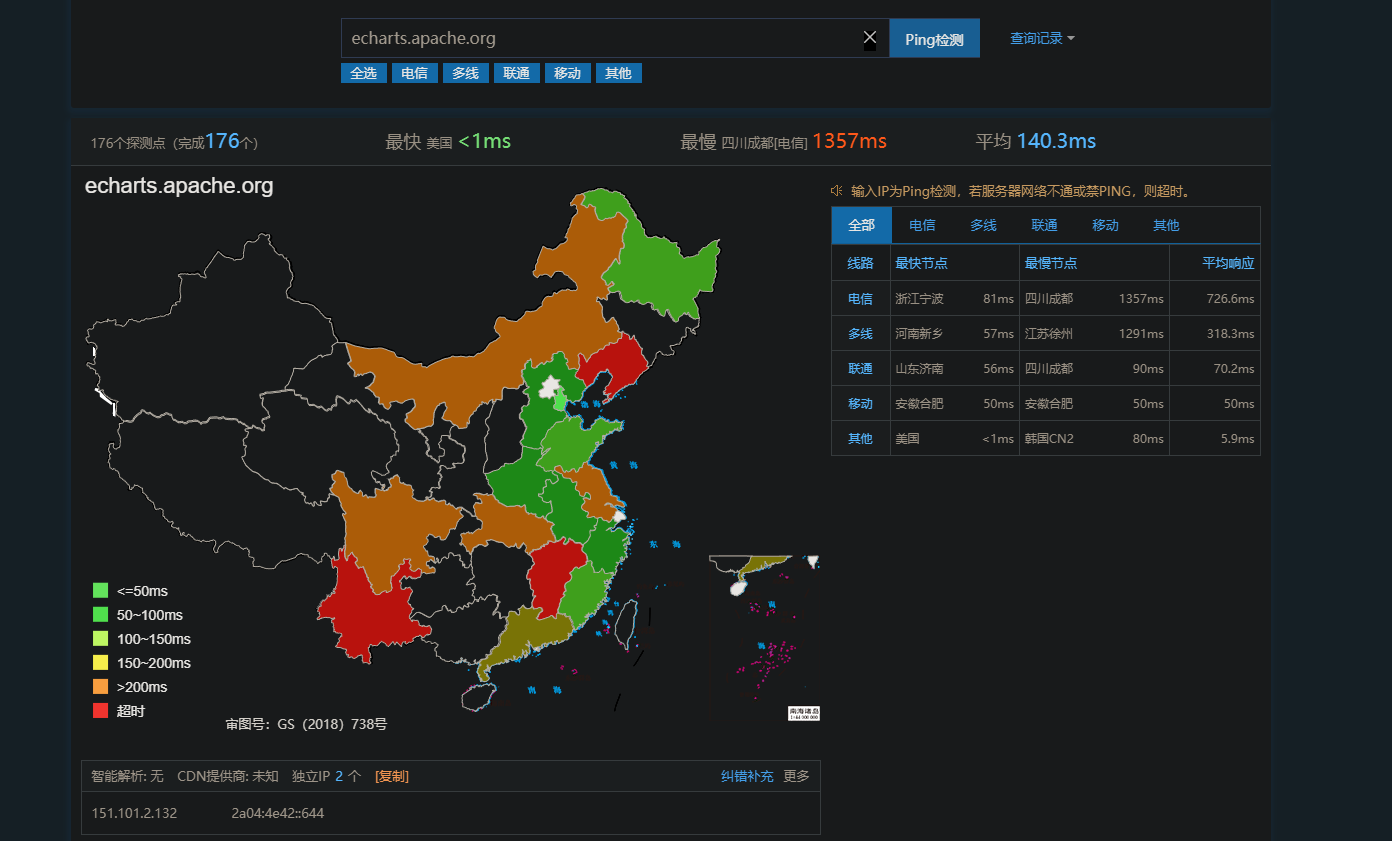Start the Ping检测 test
Screen dimensions: 1392x841
click(x=934, y=38)
